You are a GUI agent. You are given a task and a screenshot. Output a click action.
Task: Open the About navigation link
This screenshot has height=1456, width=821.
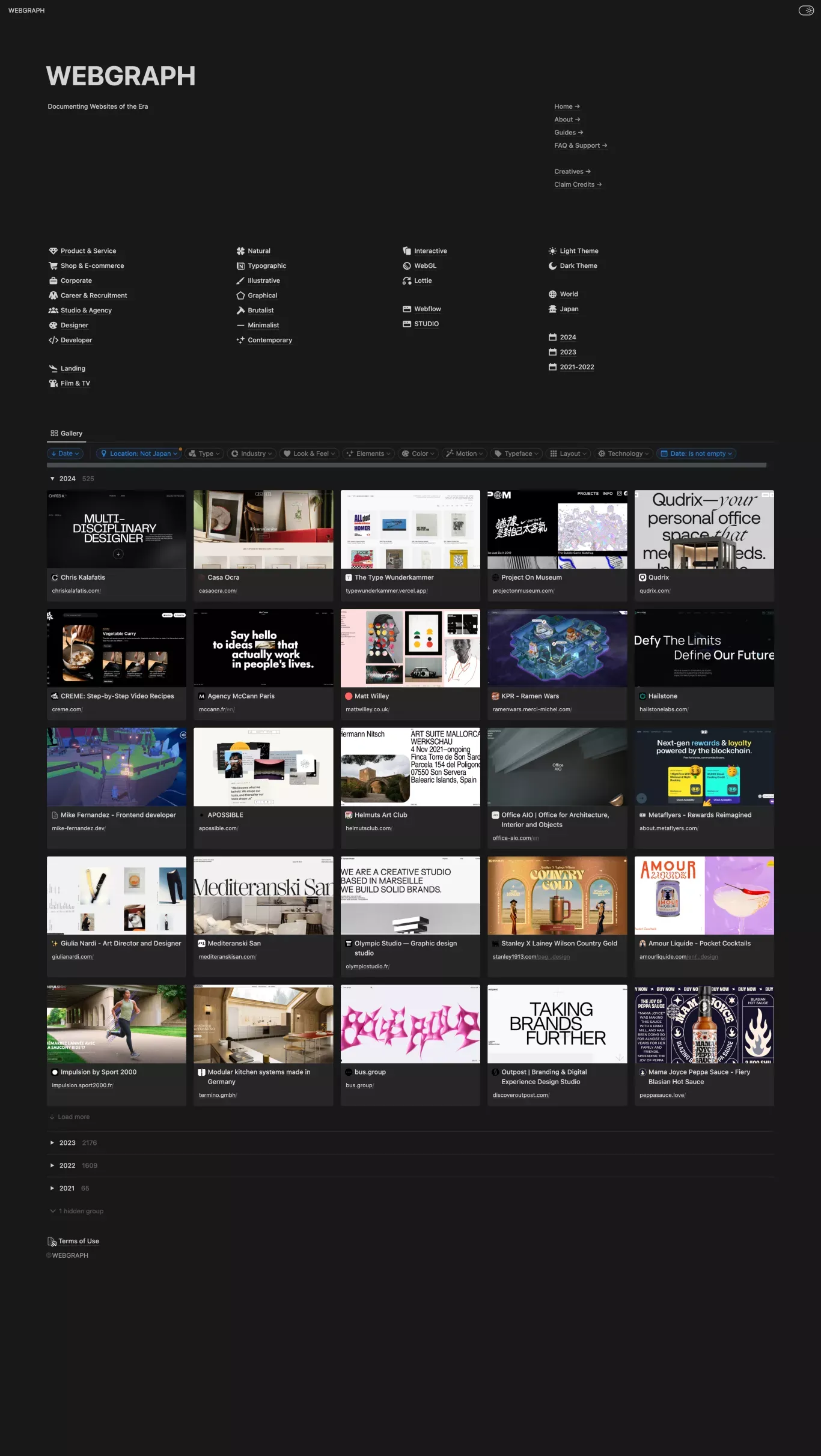[567, 120]
